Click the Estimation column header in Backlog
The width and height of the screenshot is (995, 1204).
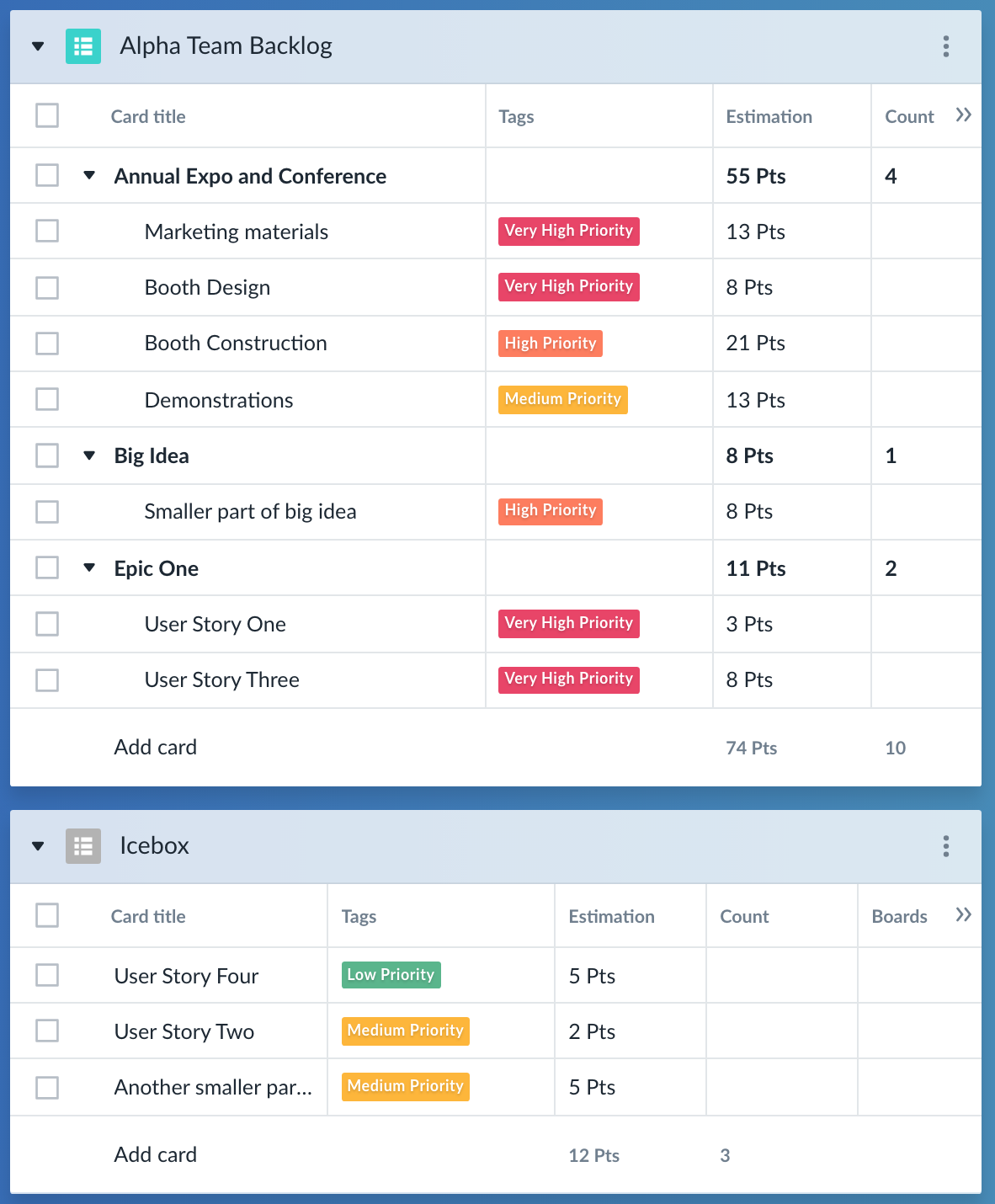click(769, 116)
